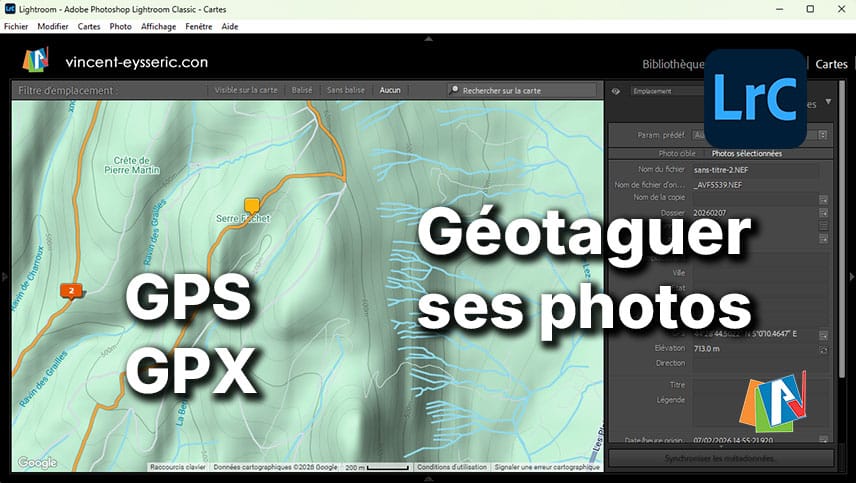
Task: Click the Nom du fichier field
Action: (x=756, y=170)
